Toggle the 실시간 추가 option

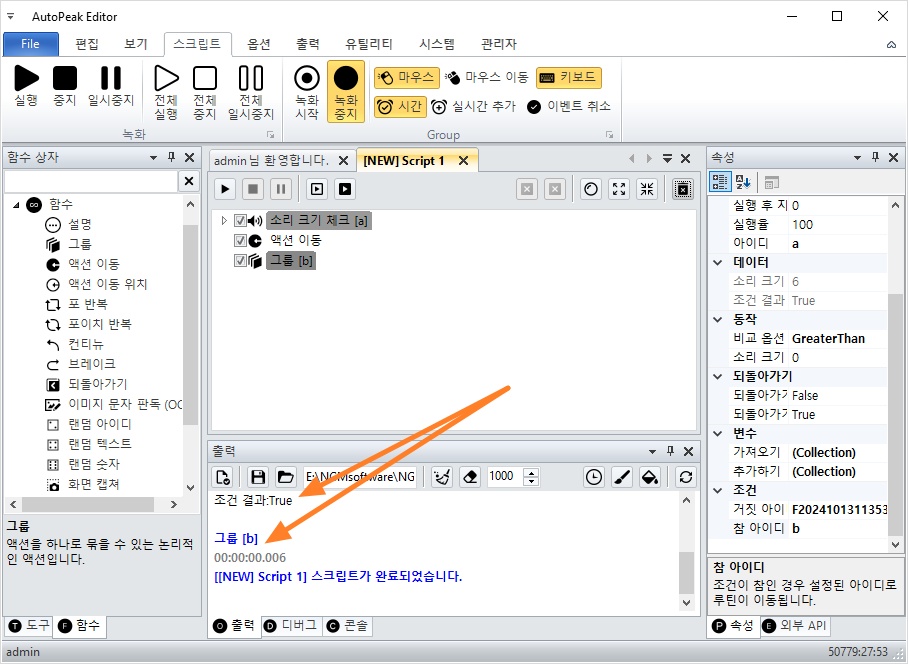point(474,107)
